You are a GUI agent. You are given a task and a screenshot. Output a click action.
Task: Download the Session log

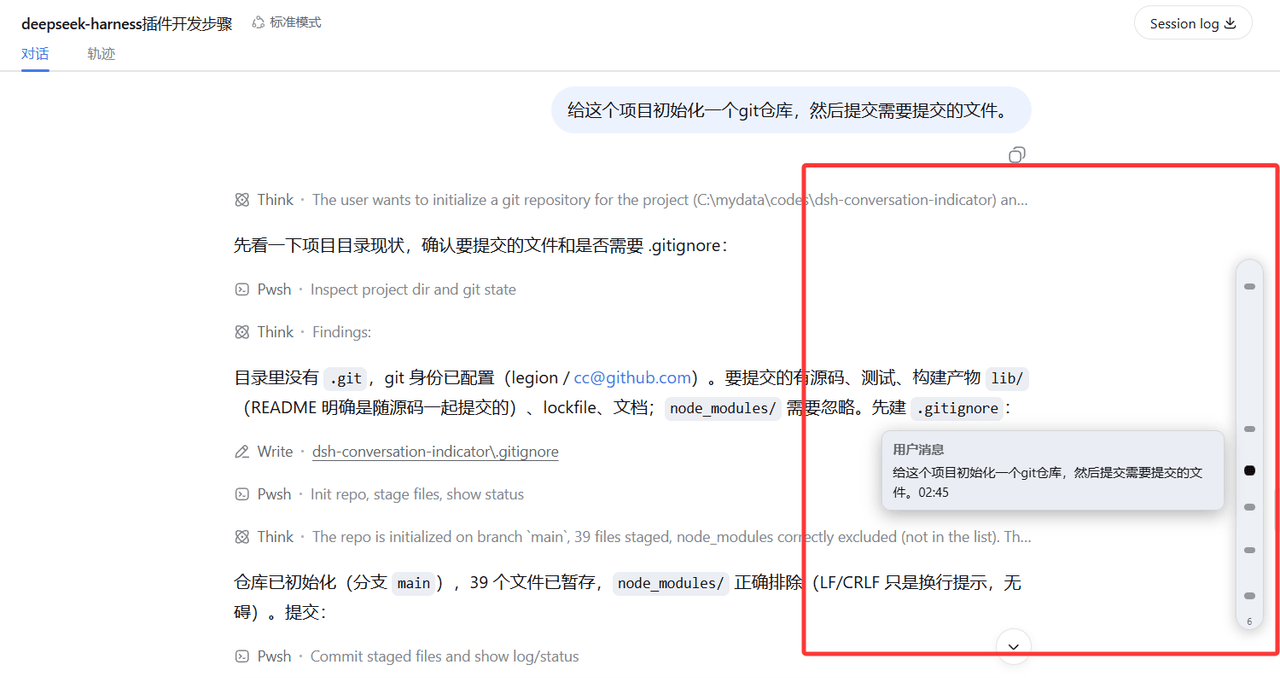(x=1193, y=23)
